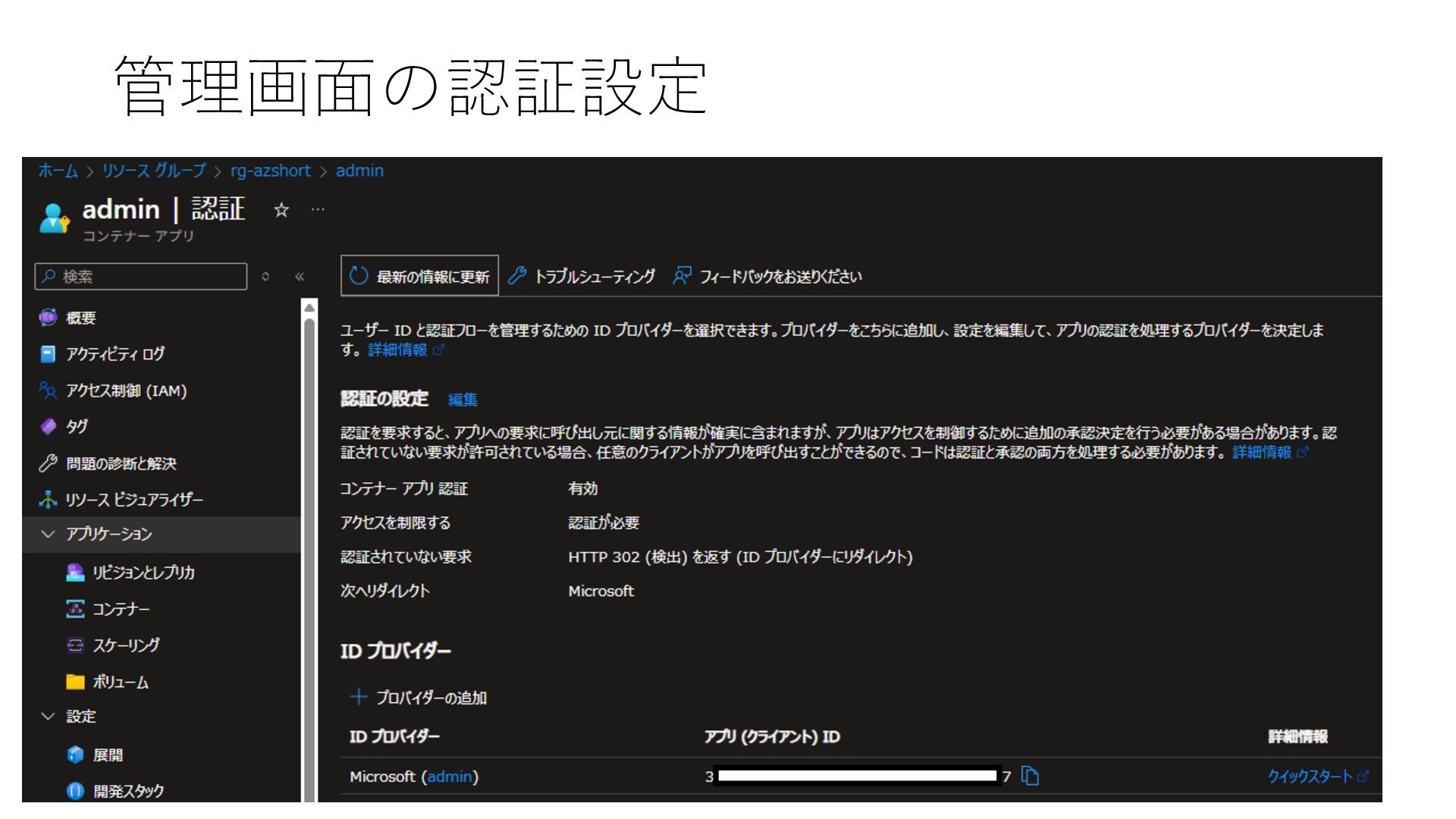Open 問題の診断と解決 page
Viewport: 1456px width, 819px height.
pos(121,463)
